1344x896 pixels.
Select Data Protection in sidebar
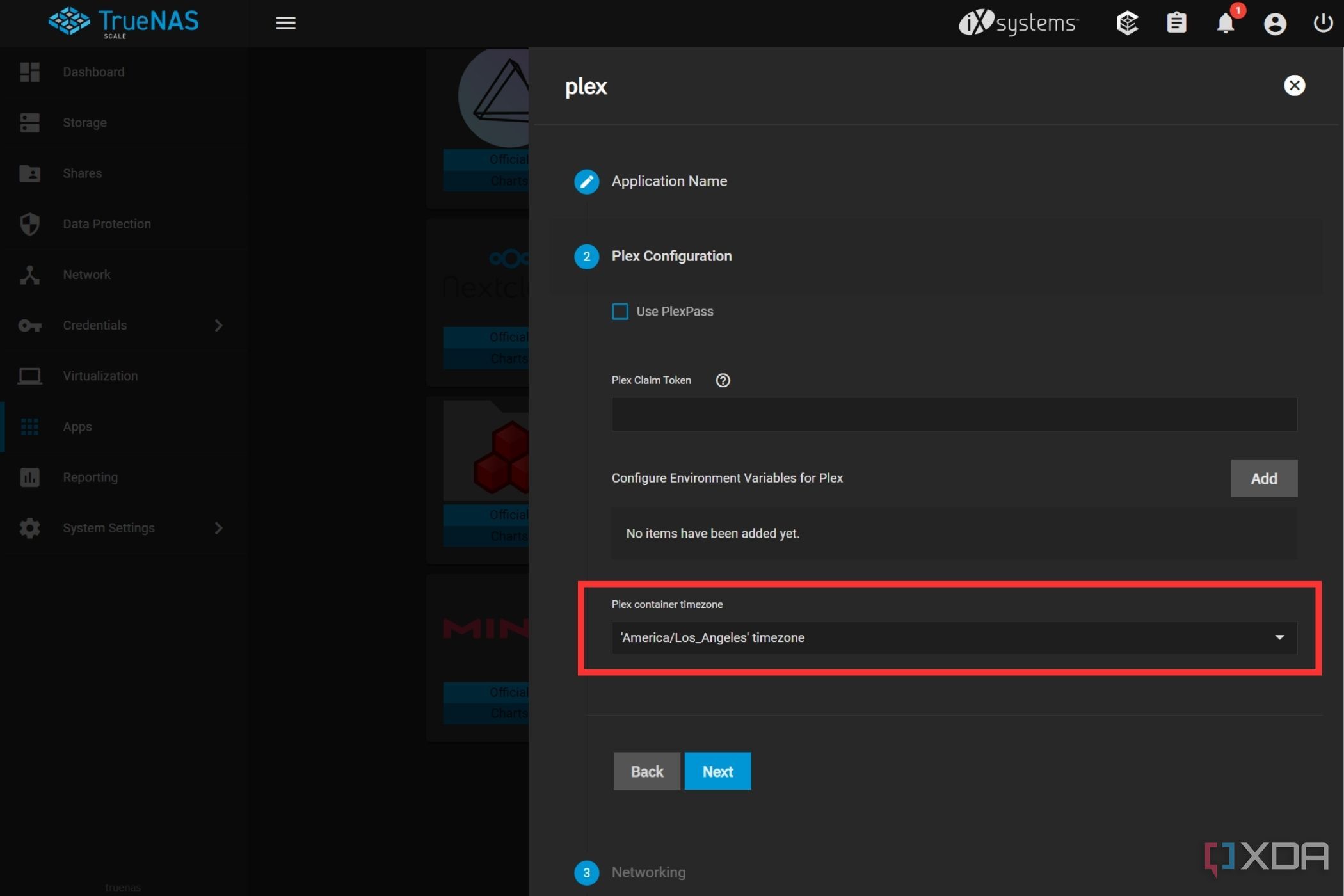click(x=107, y=224)
